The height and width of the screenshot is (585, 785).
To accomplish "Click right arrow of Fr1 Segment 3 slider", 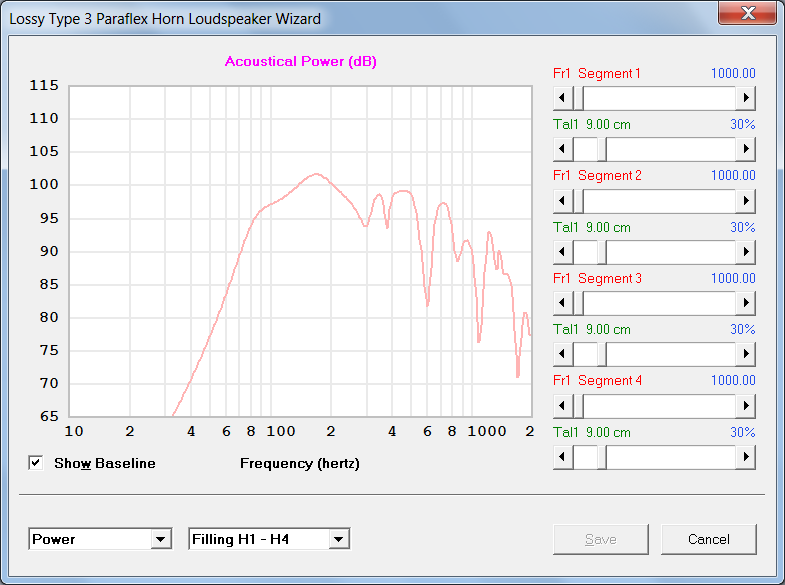I will click(745, 303).
